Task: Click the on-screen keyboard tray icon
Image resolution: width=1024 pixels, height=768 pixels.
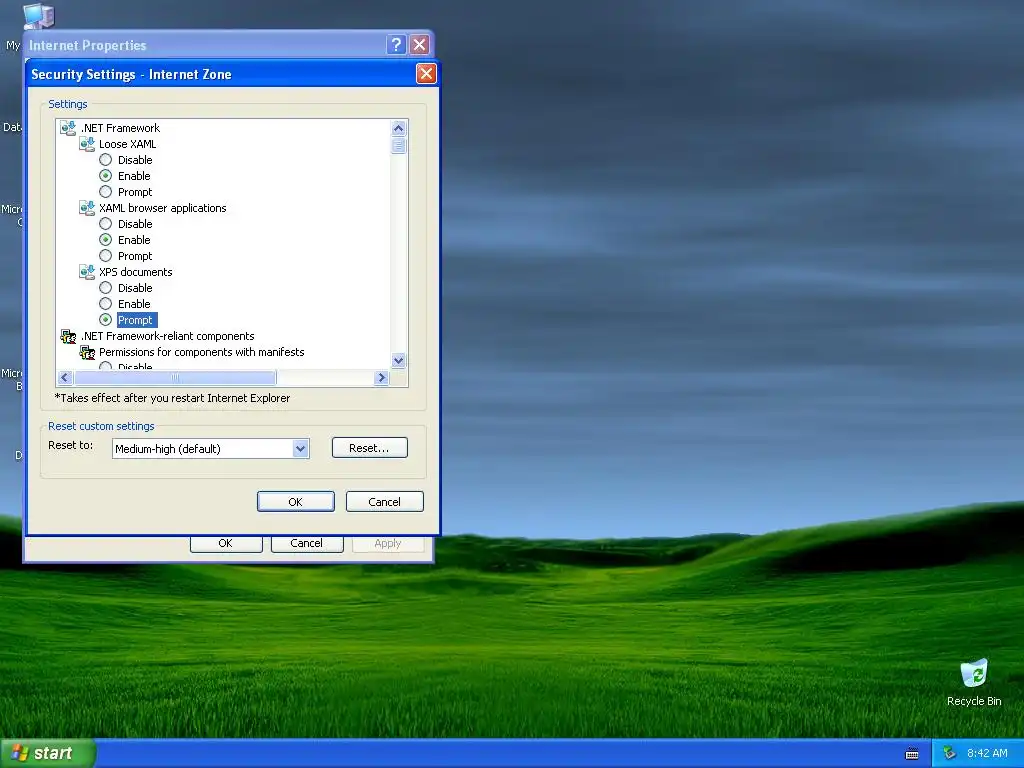Action: click(x=912, y=754)
